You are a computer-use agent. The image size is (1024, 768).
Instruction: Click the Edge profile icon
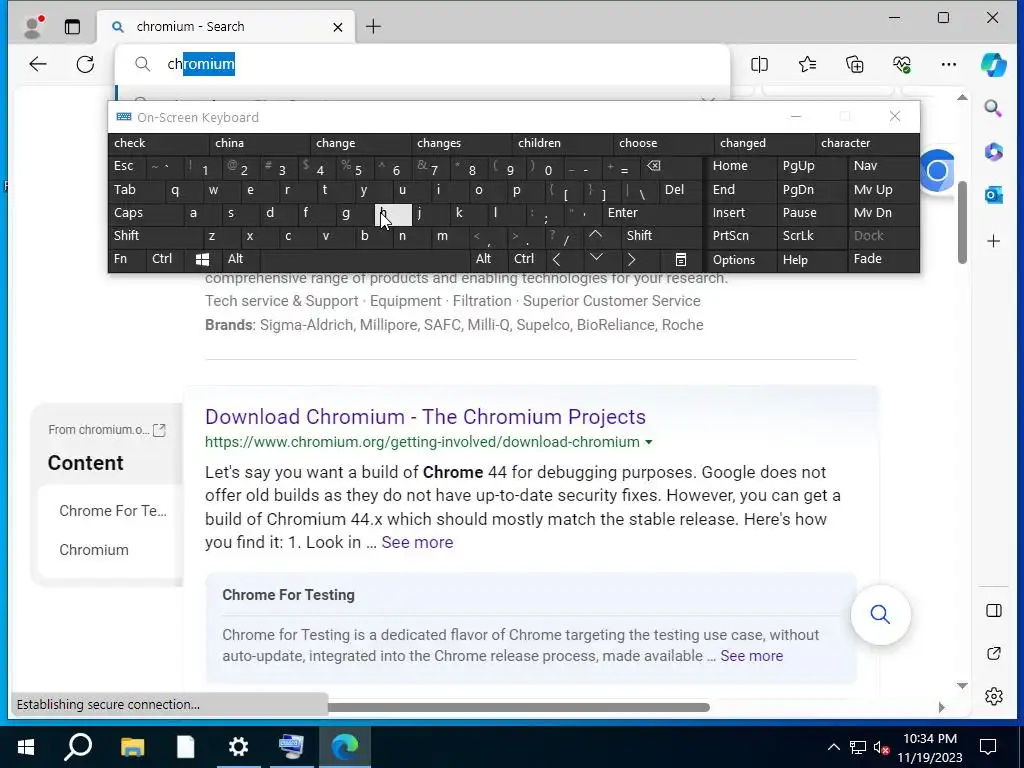[33, 26]
